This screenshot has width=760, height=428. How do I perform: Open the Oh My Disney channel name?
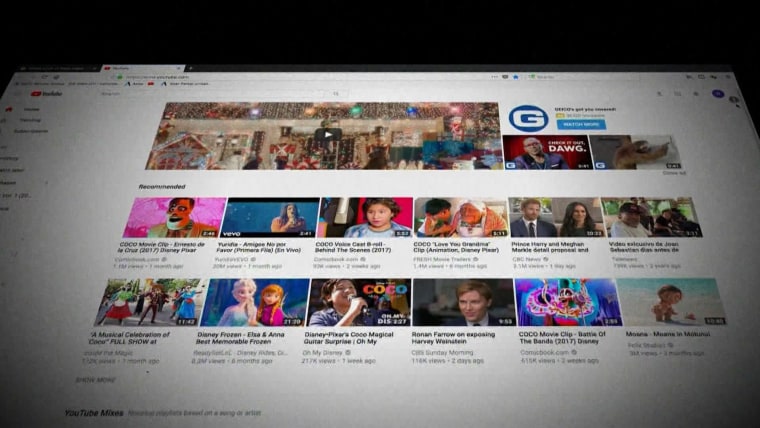322,352
